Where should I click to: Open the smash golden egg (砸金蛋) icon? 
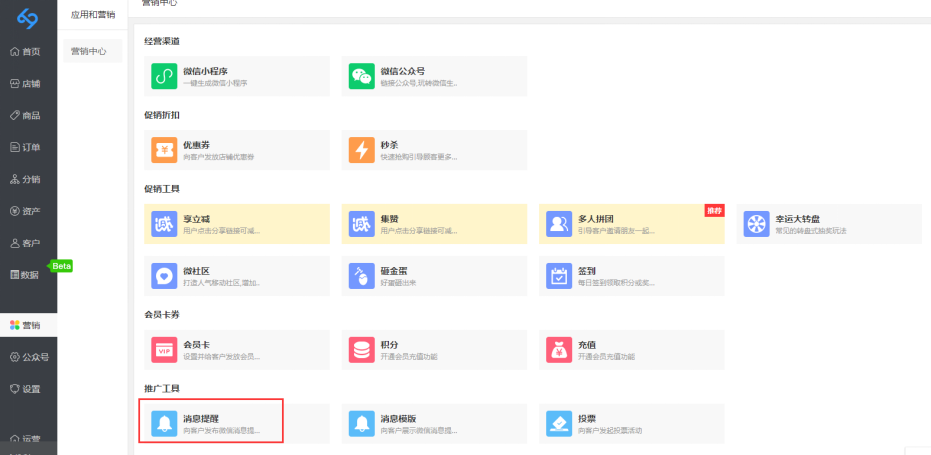(x=361, y=276)
